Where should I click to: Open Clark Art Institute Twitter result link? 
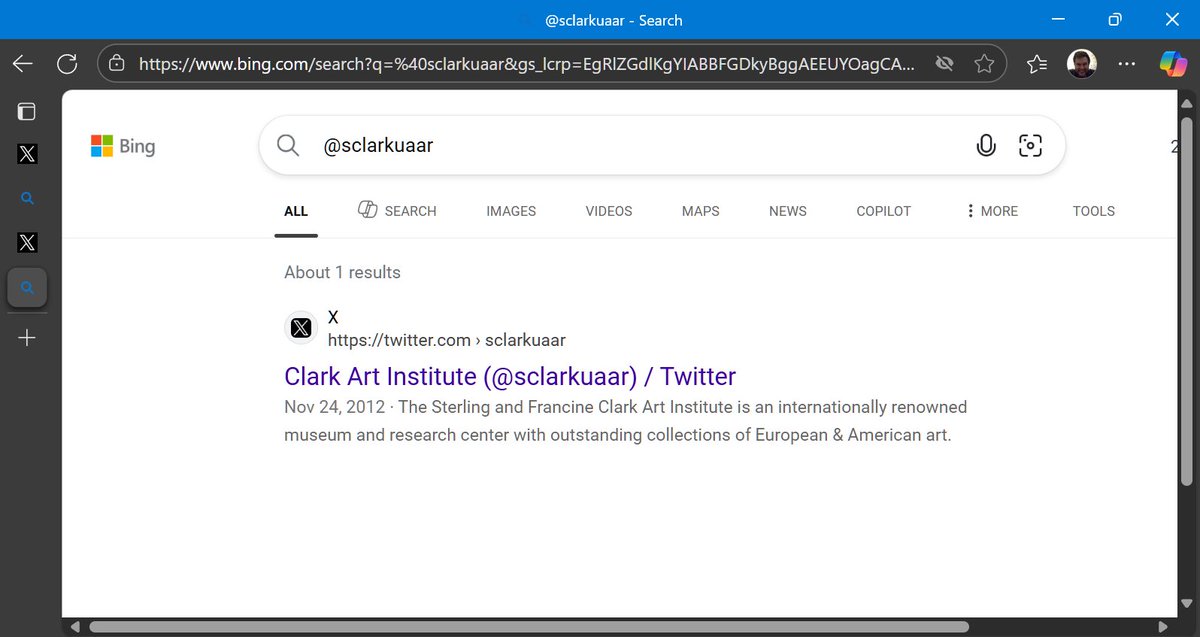pyautogui.click(x=510, y=377)
